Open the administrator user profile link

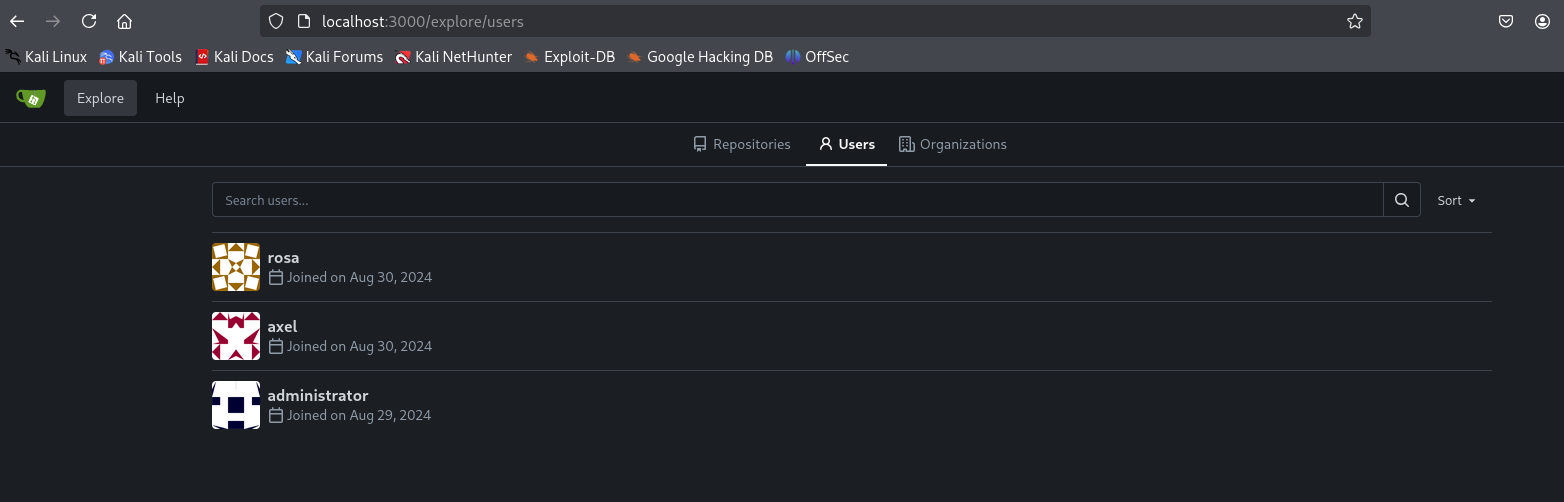click(318, 395)
